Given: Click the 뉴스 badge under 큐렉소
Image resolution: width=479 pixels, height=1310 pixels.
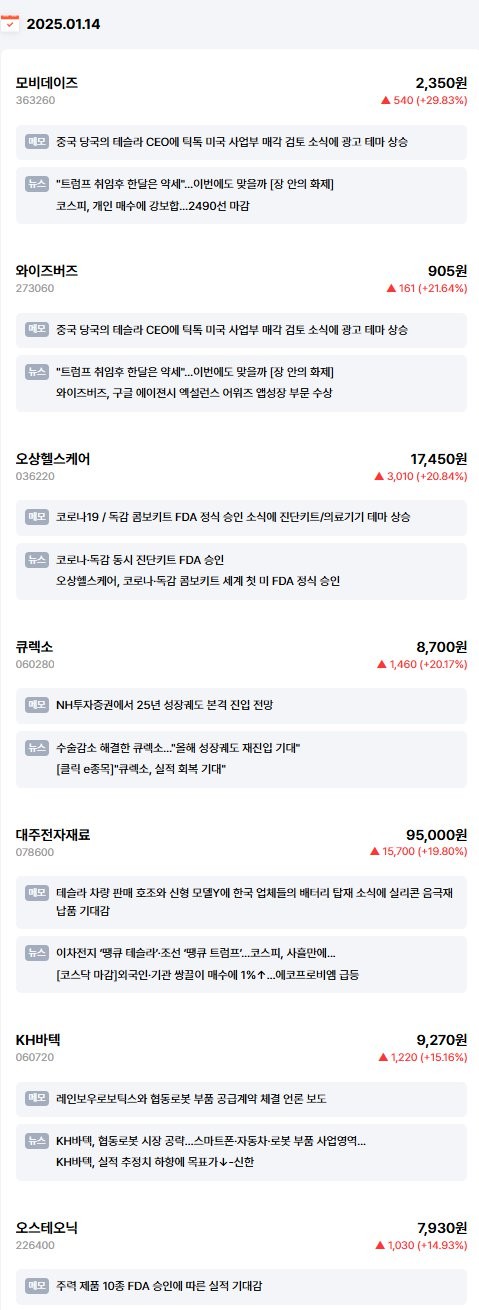Looking at the screenshot, I should click(37, 747).
